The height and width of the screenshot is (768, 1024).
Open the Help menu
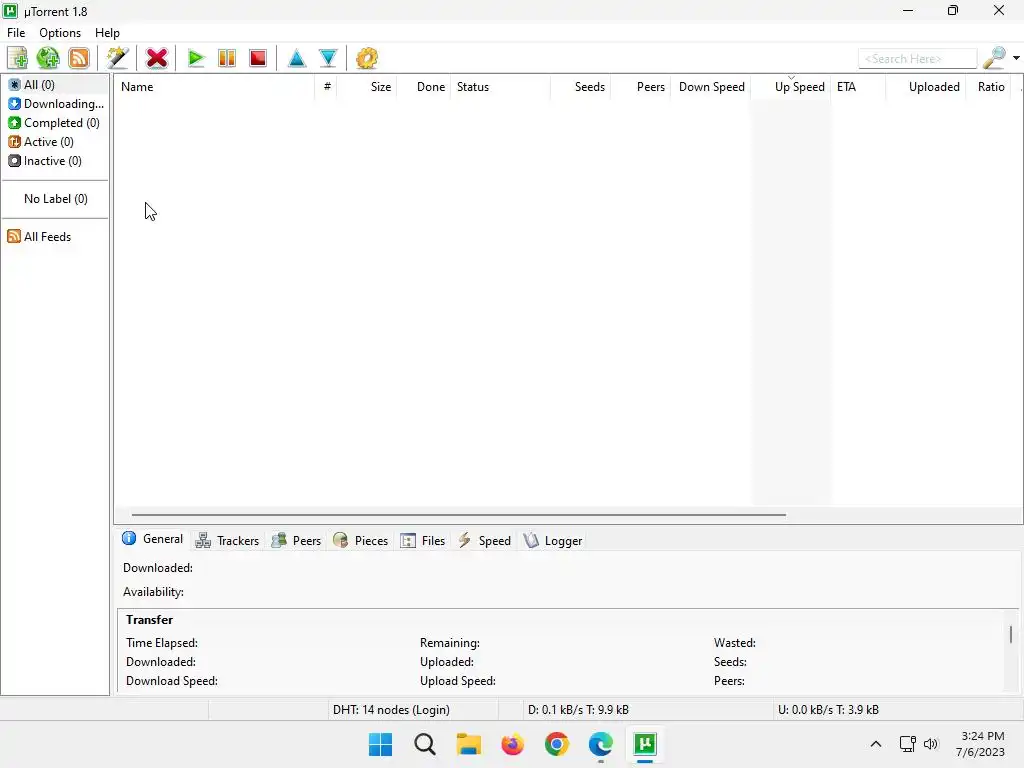pyautogui.click(x=107, y=33)
